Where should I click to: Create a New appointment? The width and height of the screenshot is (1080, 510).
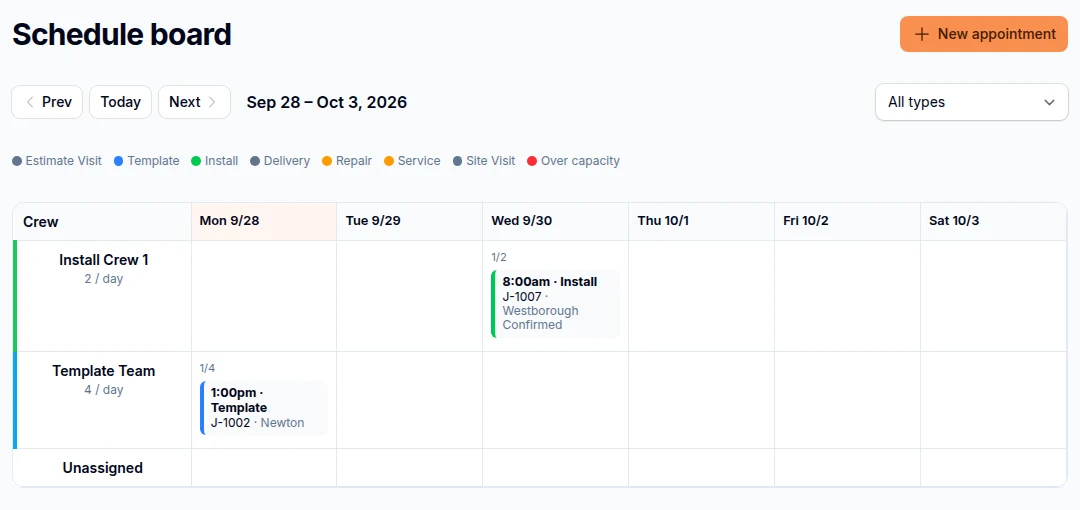click(x=984, y=34)
